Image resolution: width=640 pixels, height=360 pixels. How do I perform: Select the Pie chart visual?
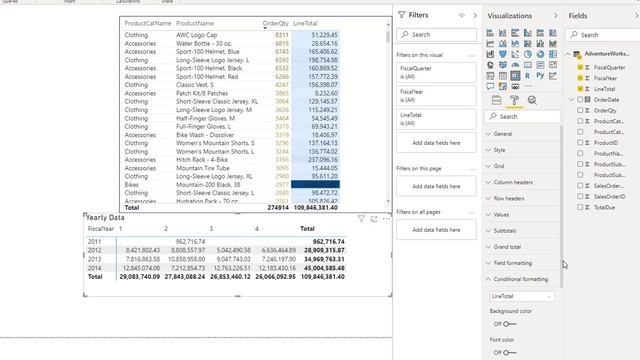528,54
